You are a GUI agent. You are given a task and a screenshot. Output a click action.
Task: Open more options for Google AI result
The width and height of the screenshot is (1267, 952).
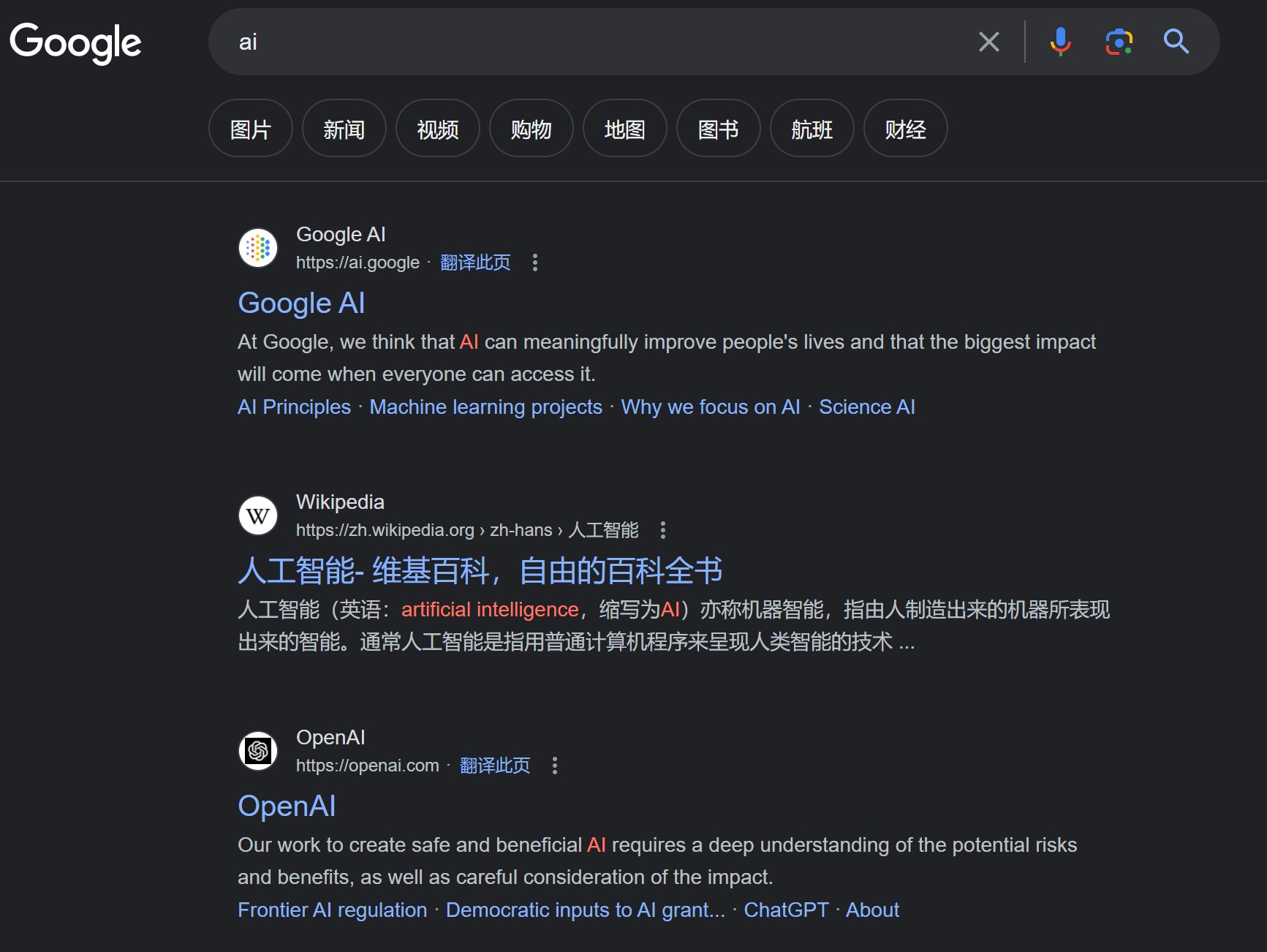535,262
